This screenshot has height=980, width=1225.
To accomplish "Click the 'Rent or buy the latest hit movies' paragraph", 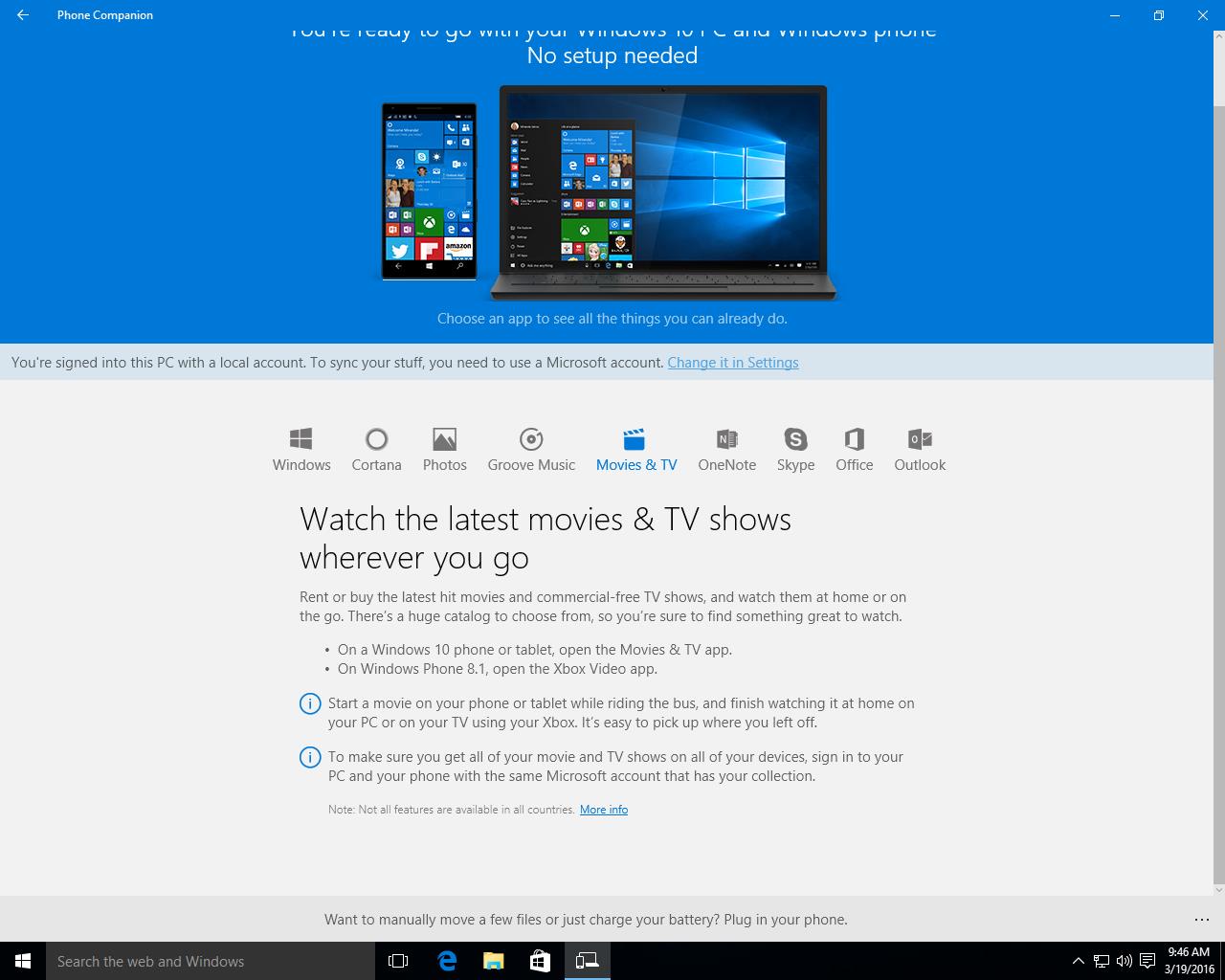I will (603, 607).
